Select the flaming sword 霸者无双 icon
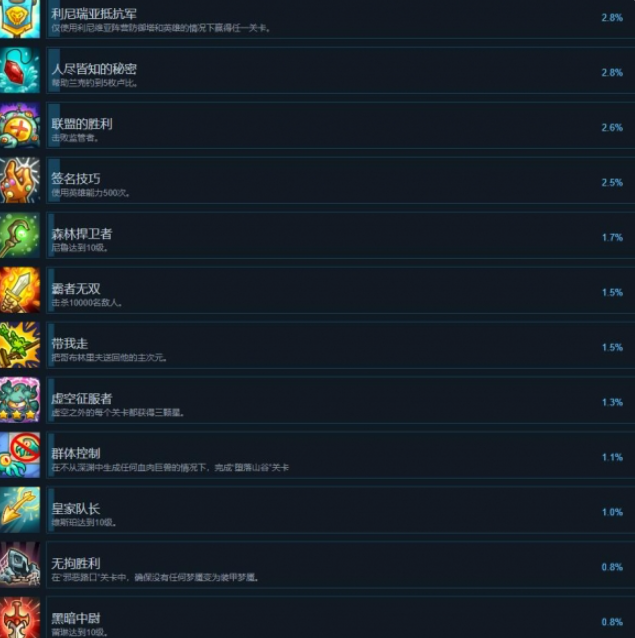Screen dimensions: 635x638 pyautogui.click(x=20, y=290)
